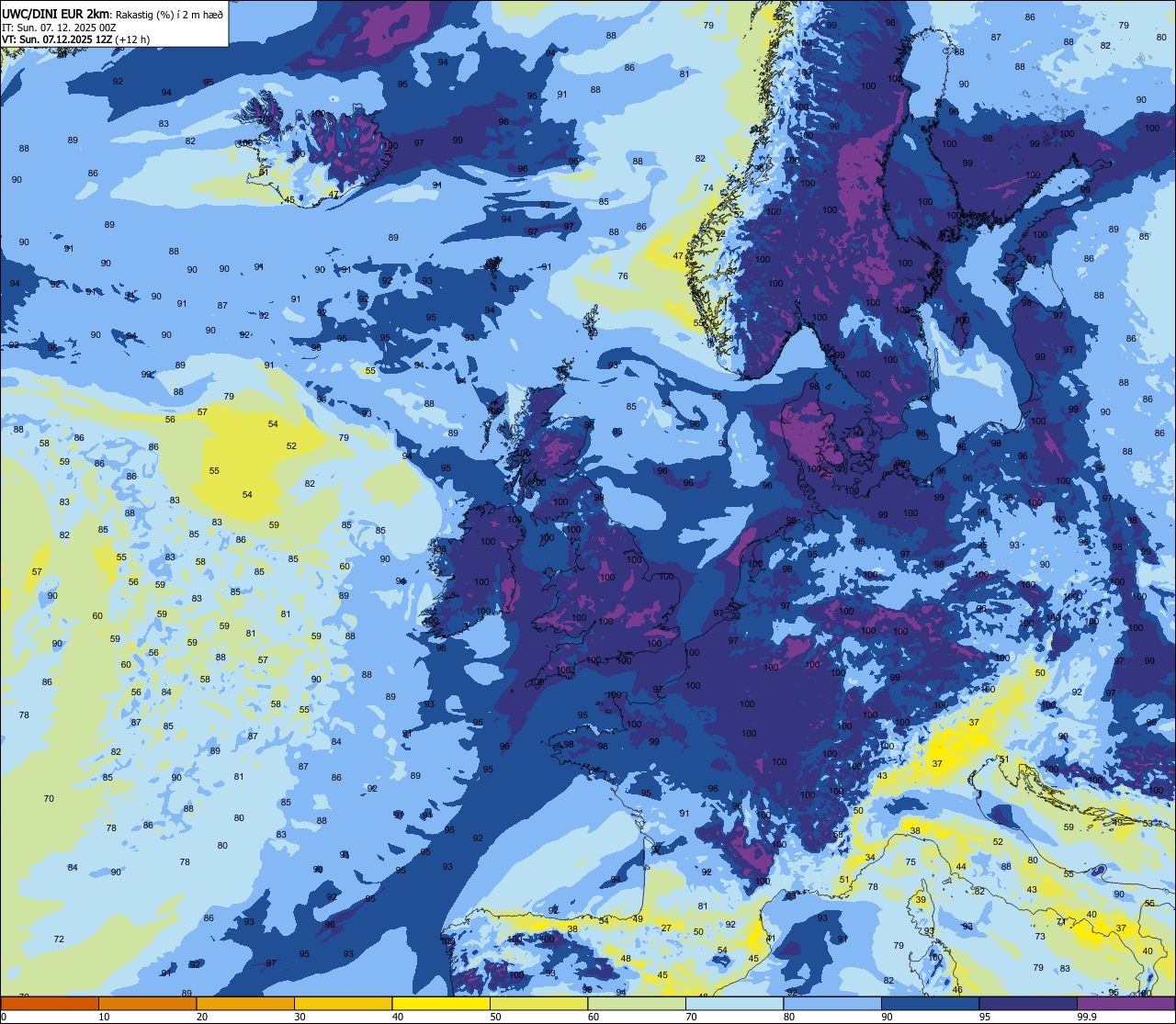Click the legend tick label 30
Screen dimensions: 1176x1024
pos(300,1017)
